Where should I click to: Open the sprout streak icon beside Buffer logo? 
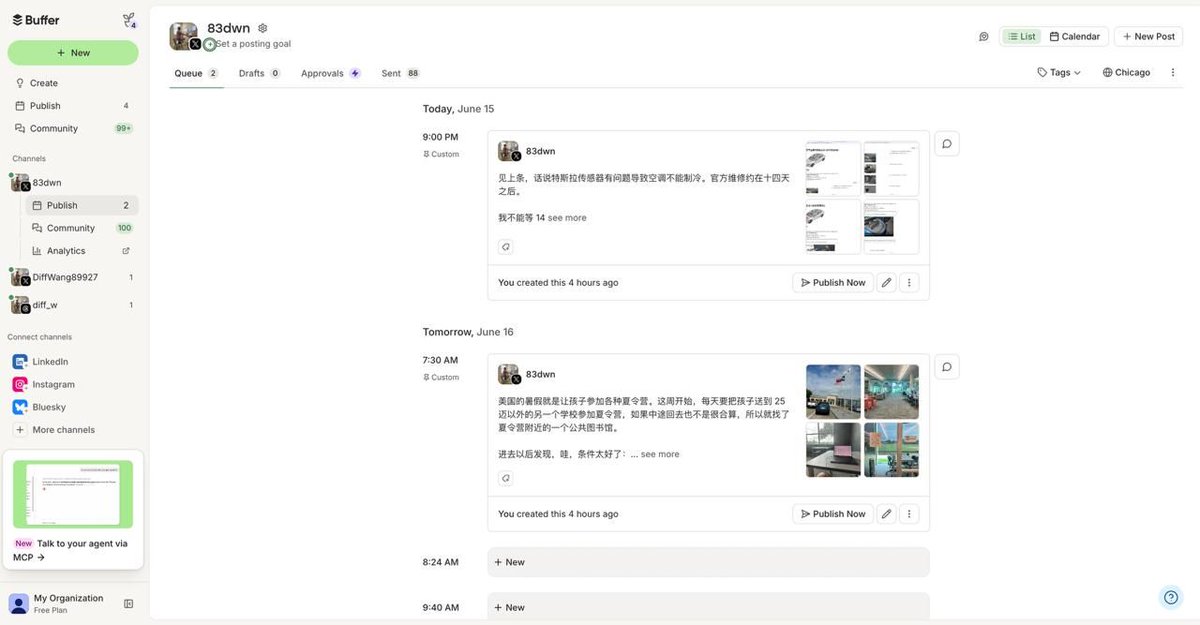pos(128,20)
